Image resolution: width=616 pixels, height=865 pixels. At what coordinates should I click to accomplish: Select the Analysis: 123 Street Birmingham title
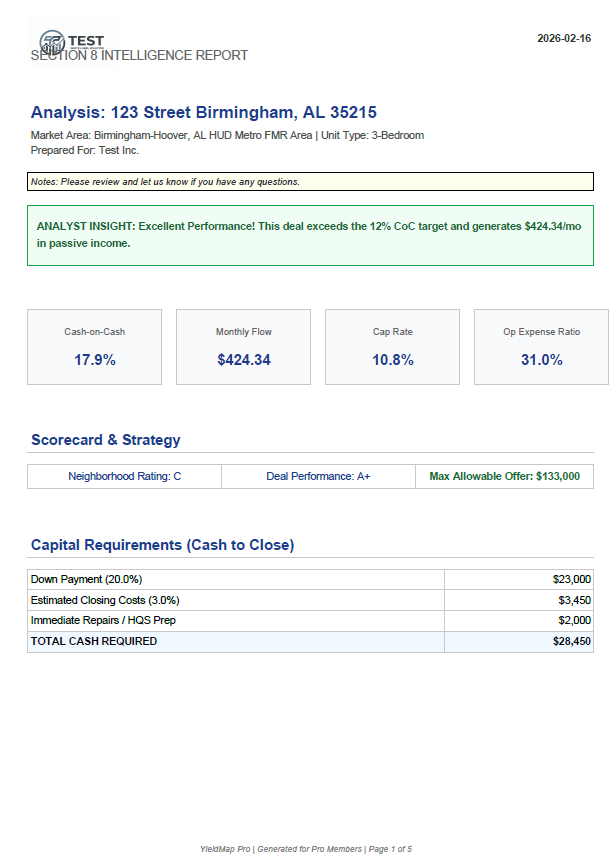tap(203, 112)
